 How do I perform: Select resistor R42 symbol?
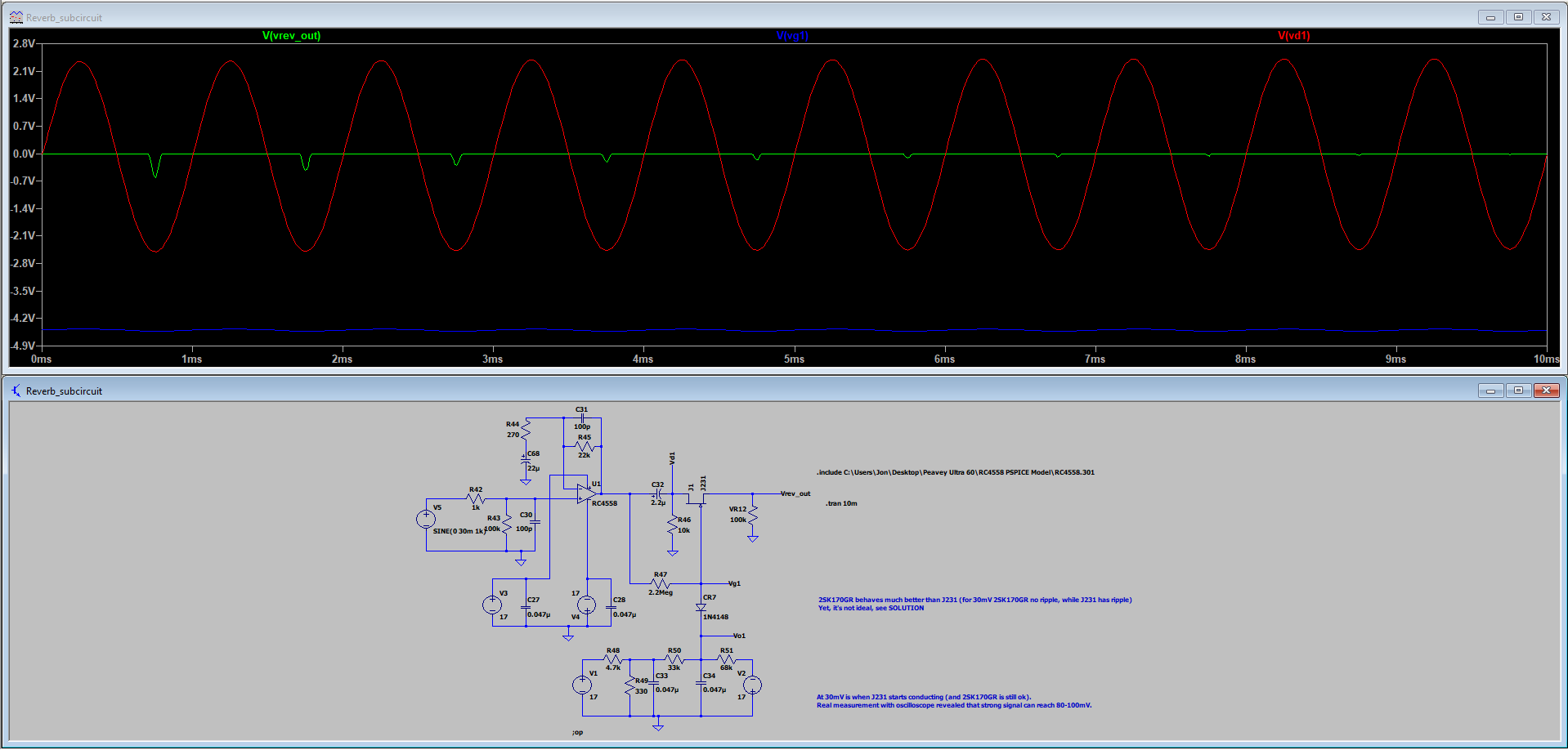(477, 498)
